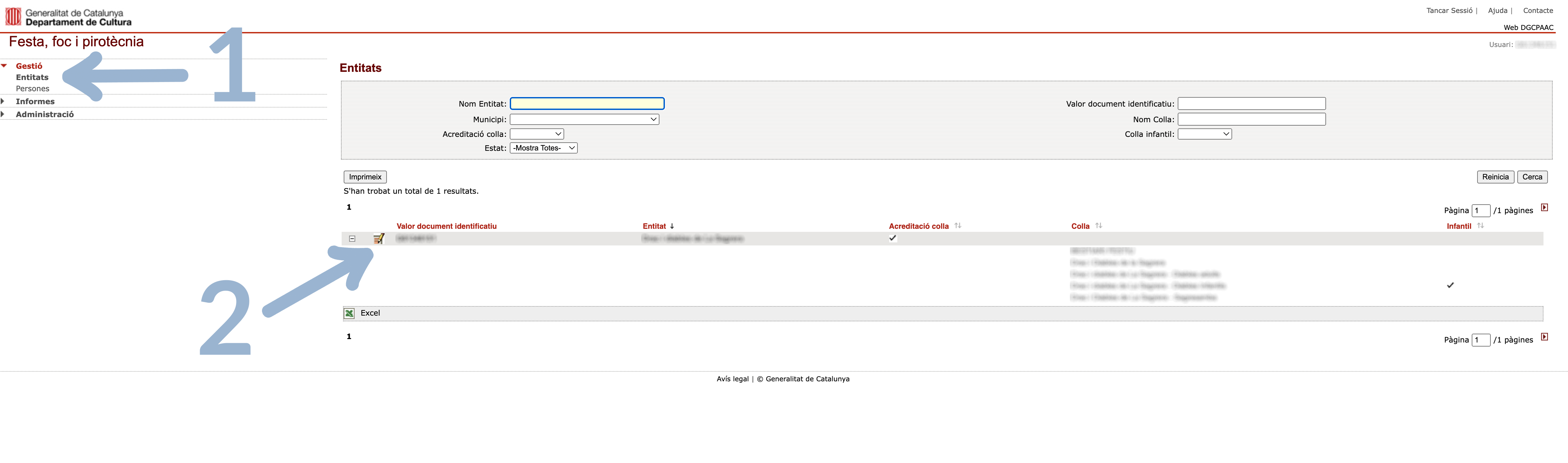Select Persones in the Gestió menu
The width and height of the screenshot is (1568, 463).
coord(32,89)
